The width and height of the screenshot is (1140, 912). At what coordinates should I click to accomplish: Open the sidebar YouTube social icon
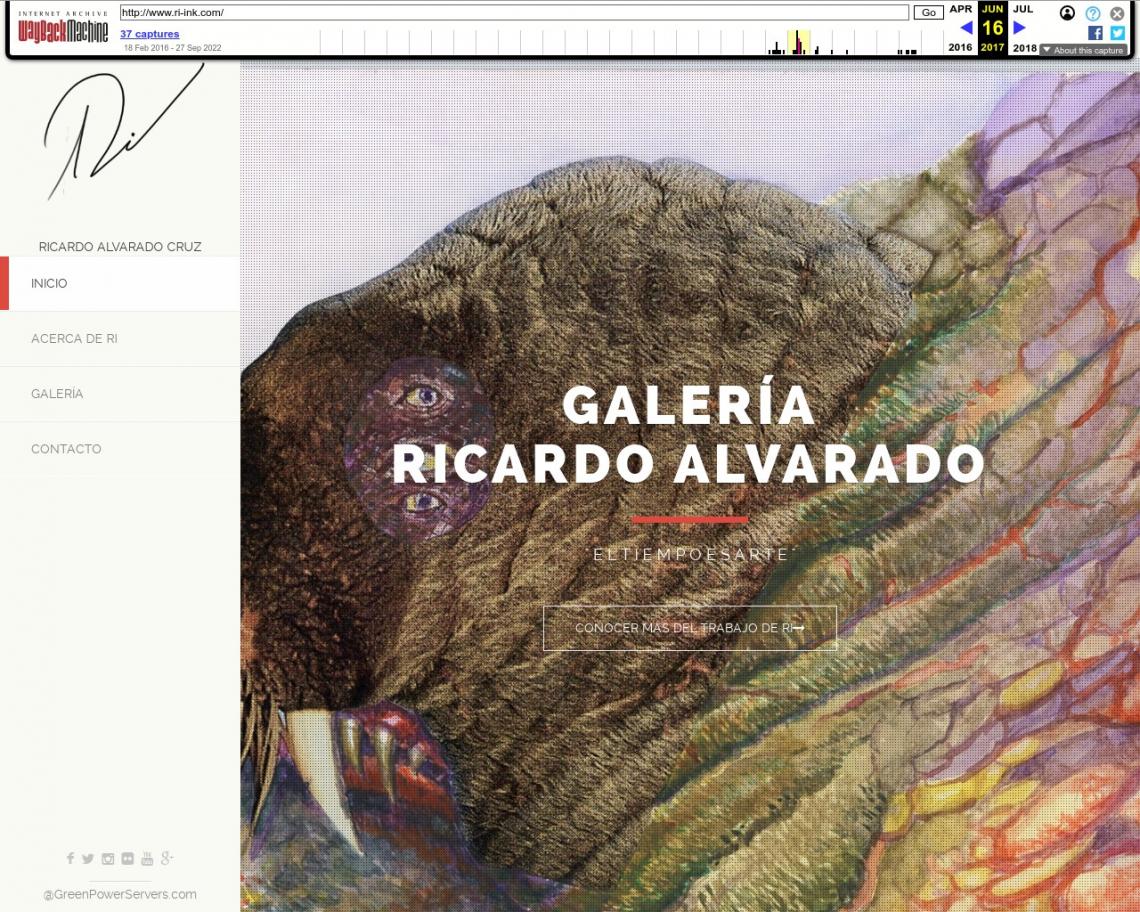click(147, 859)
